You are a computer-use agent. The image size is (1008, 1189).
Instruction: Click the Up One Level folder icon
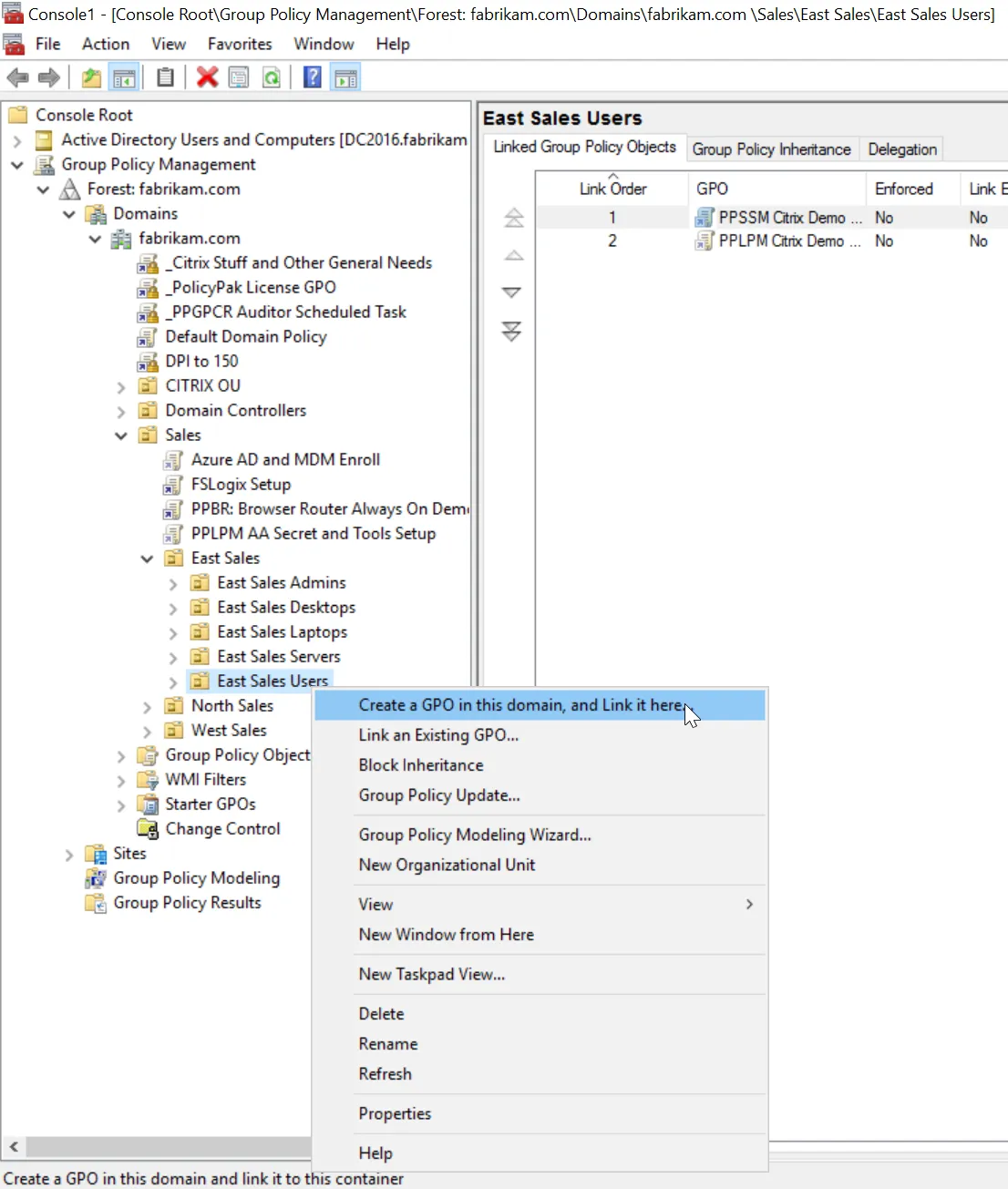pos(91,77)
